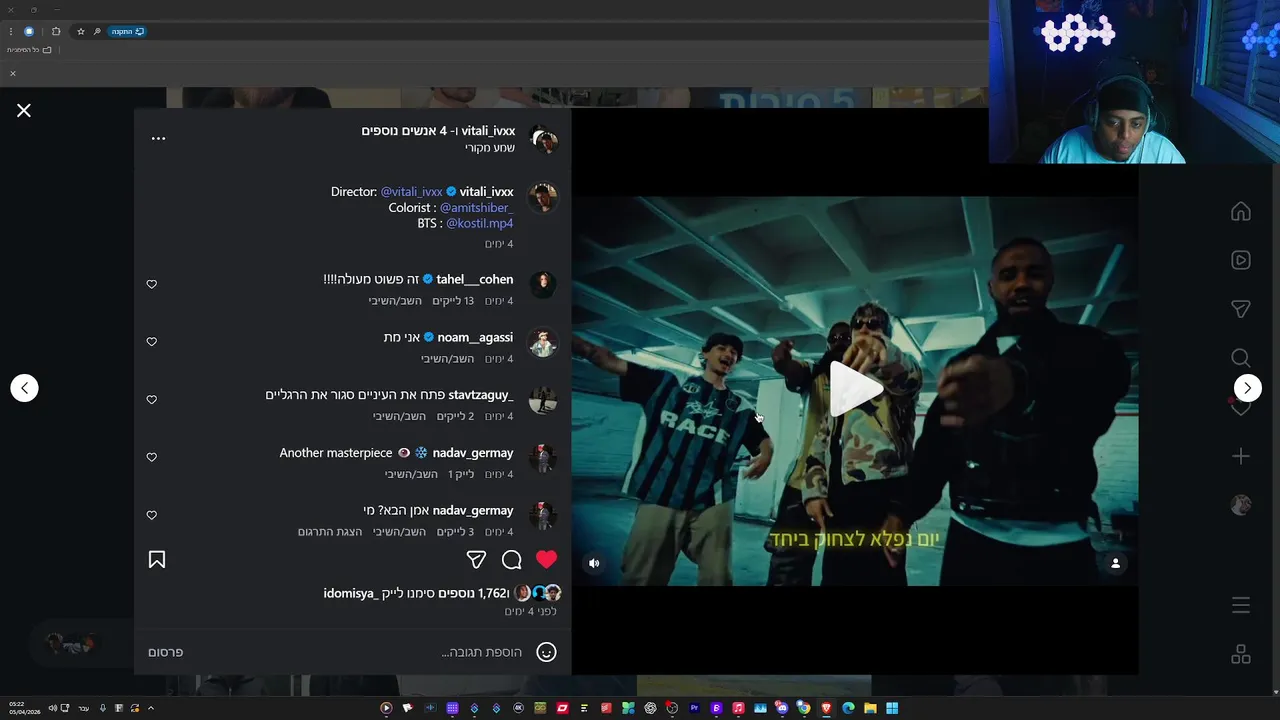Screen dimensions: 1280x720
Task: Reply to stavtzaguy_'s comment
Action: (x=400, y=416)
